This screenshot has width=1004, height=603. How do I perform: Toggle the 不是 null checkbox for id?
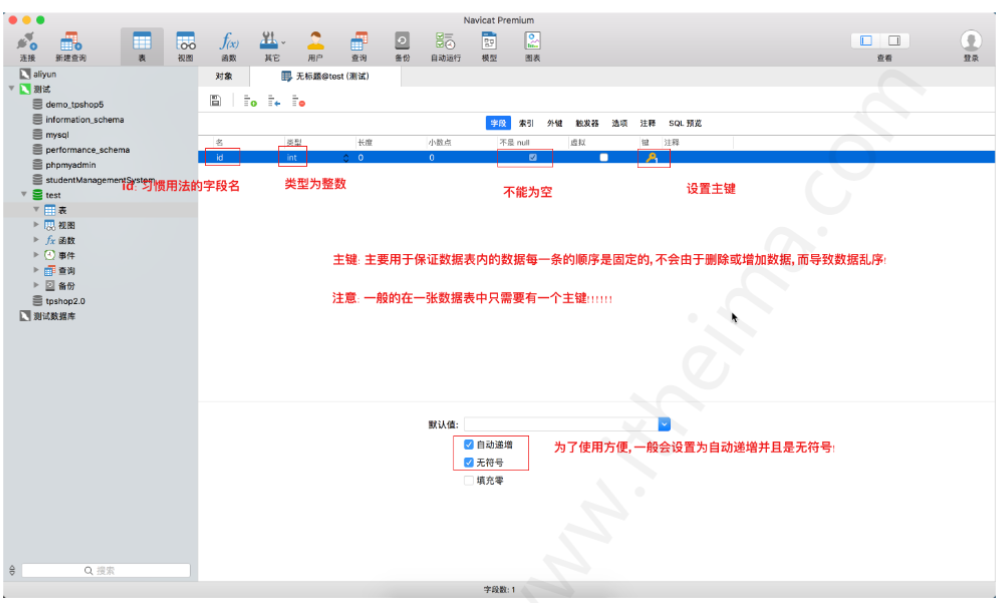(533, 157)
